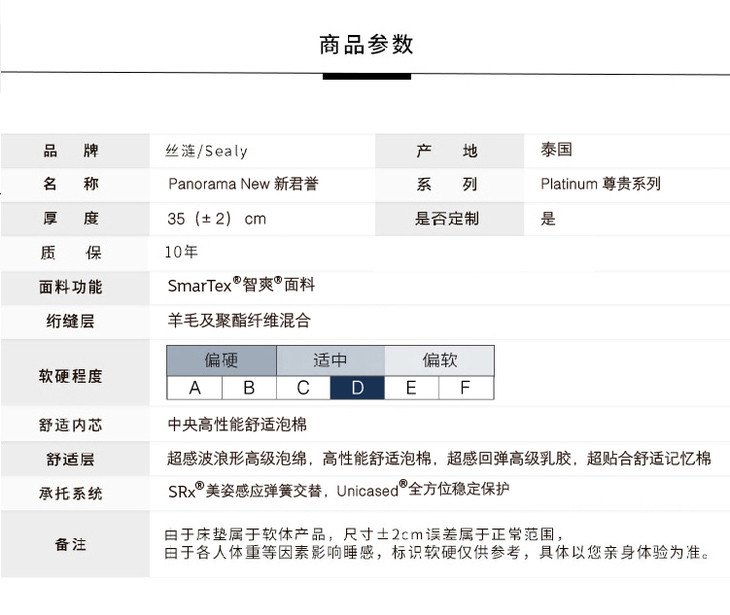The width and height of the screenshot is (730, 615).
Task: Pick firmness level F cell
Action: [x=465, y=388]
